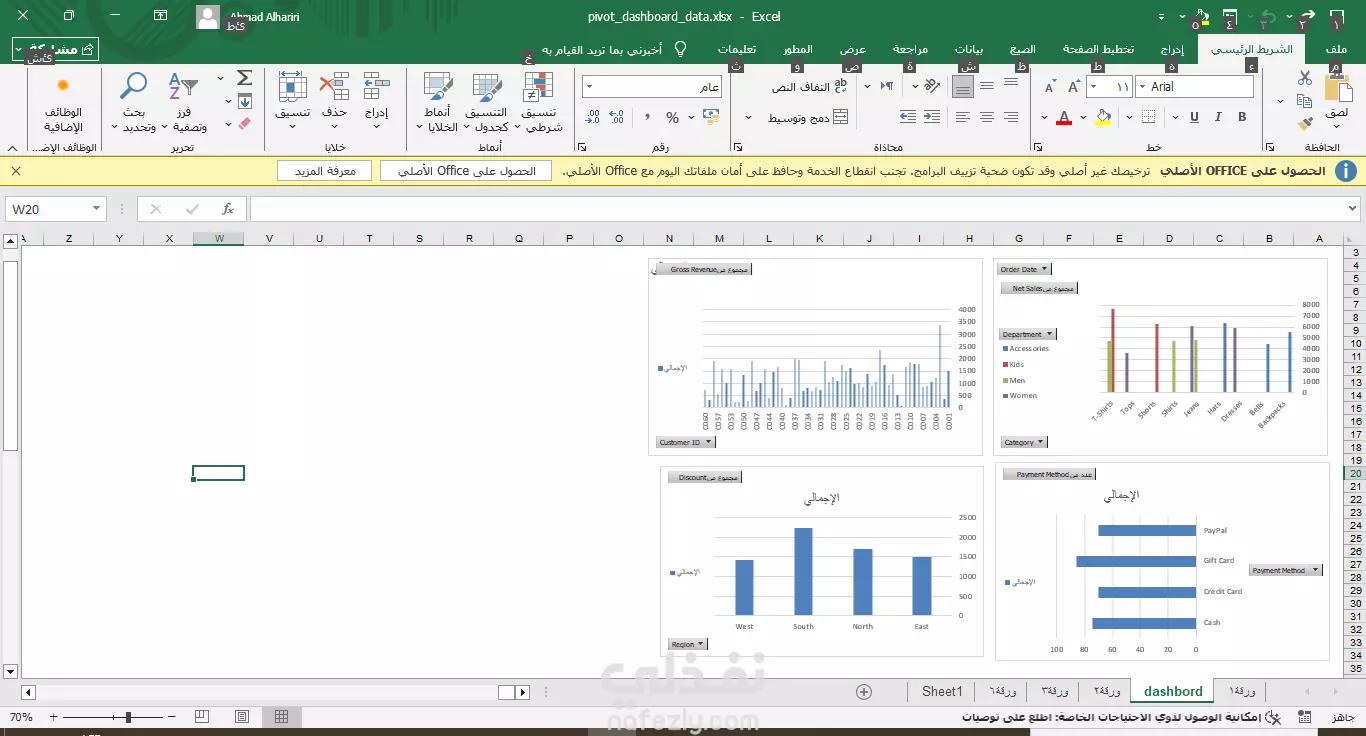Switch to the Sheet1 worksheet tab
1366x736 pixels.
tap(942, 691)
